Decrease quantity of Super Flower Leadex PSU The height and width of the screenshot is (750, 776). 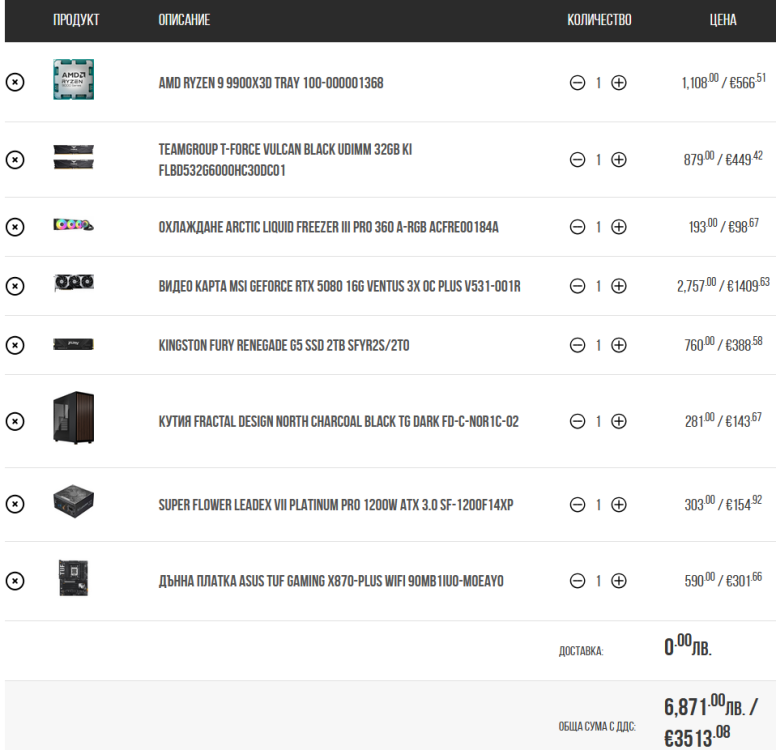(x=577, y=504)
